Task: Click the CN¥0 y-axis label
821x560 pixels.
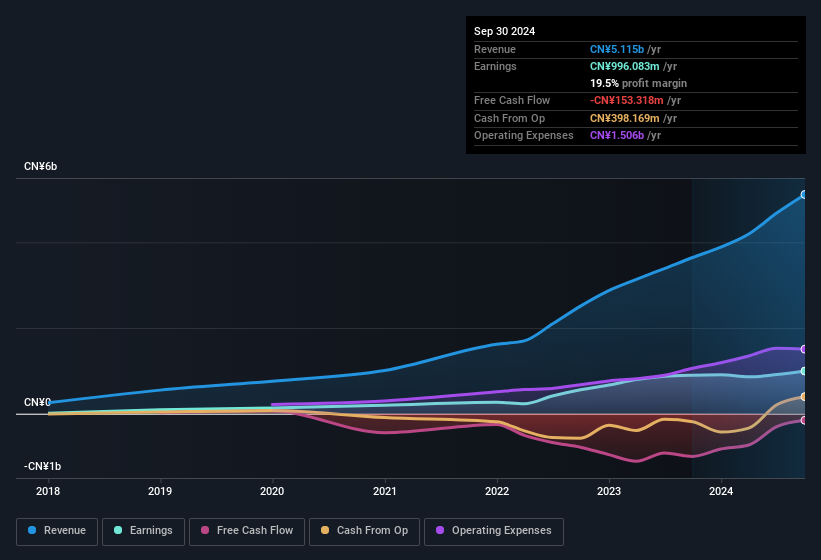Action: pyautogui.click(x=37, y=402)
